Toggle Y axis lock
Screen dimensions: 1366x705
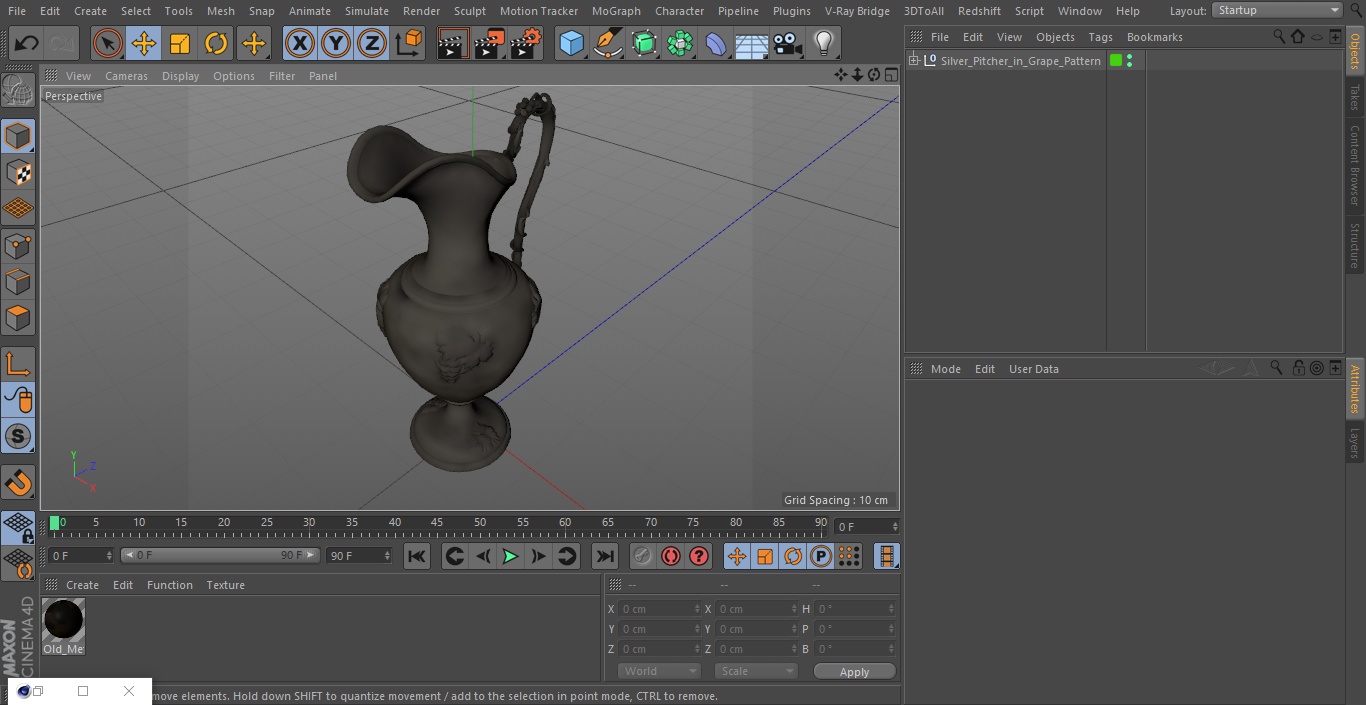pyautogui.click(x=336, y=44)
